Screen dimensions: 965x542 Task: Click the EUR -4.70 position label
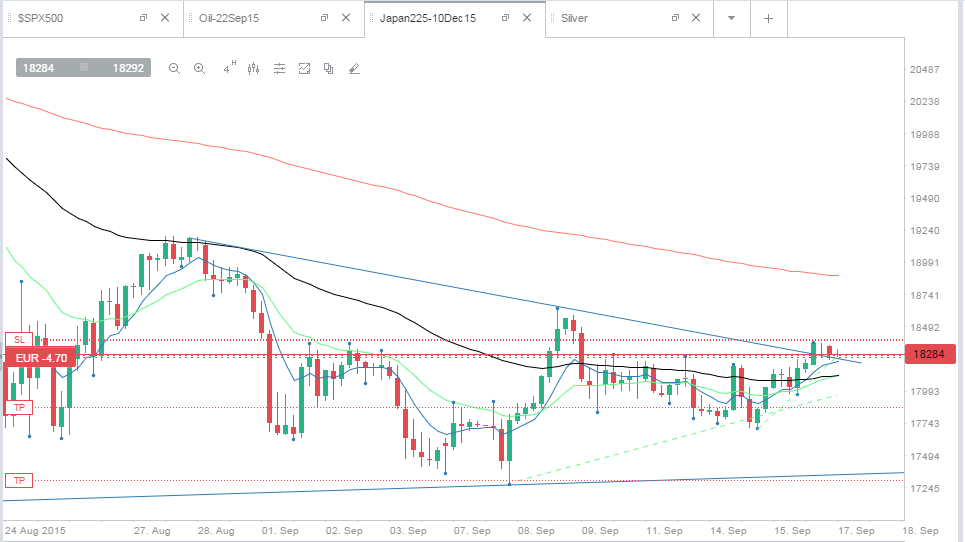click(41, 358)
